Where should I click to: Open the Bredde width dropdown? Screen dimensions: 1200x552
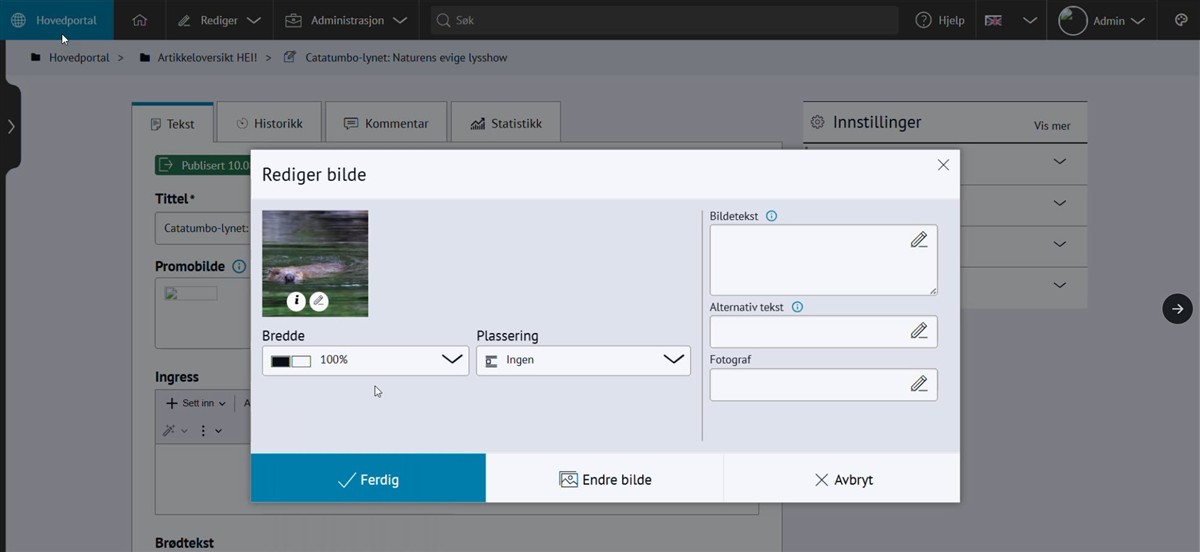pyautogui.click(x=365, y=360)
